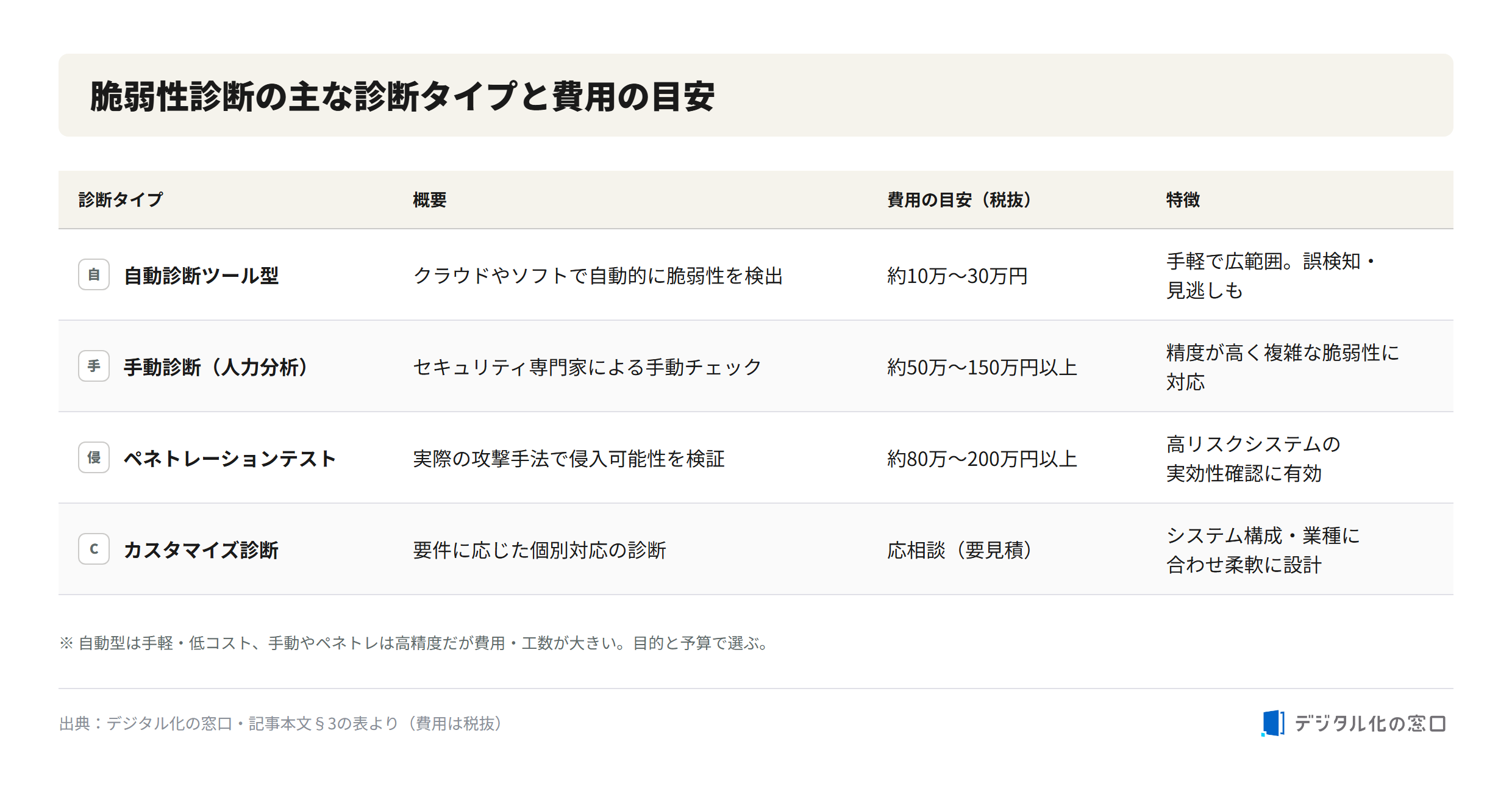Select the 診断タイプ column header
The width and height of the screenshot is (1512, 794).
121,200
